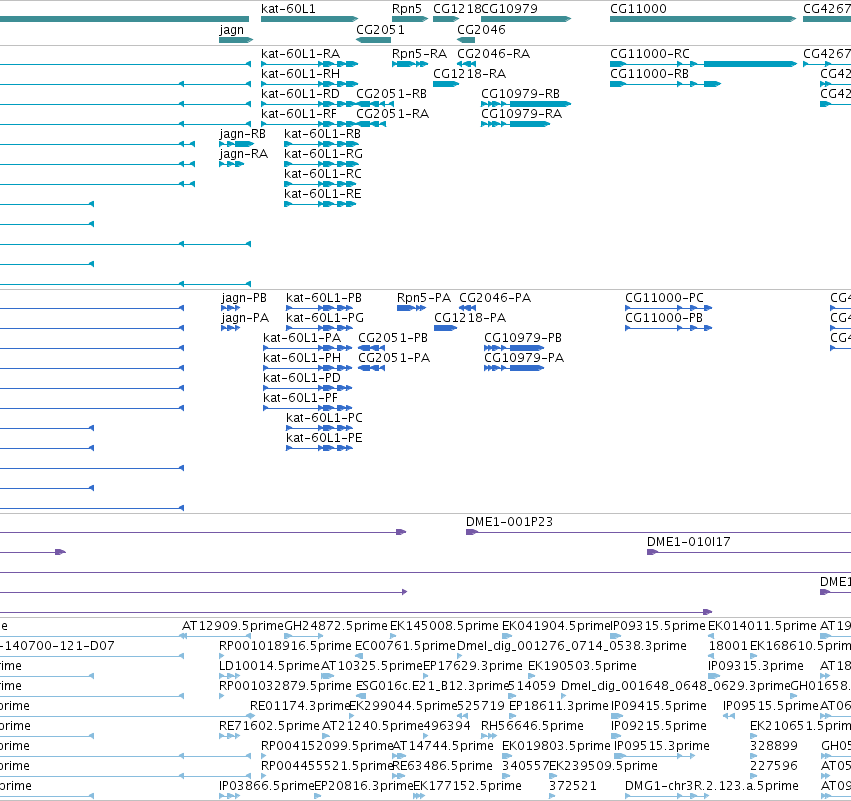This screenshot has height=801, width=851.
Task: Click the CG1218-RA transcript label
Action: (x=469, y=74)
